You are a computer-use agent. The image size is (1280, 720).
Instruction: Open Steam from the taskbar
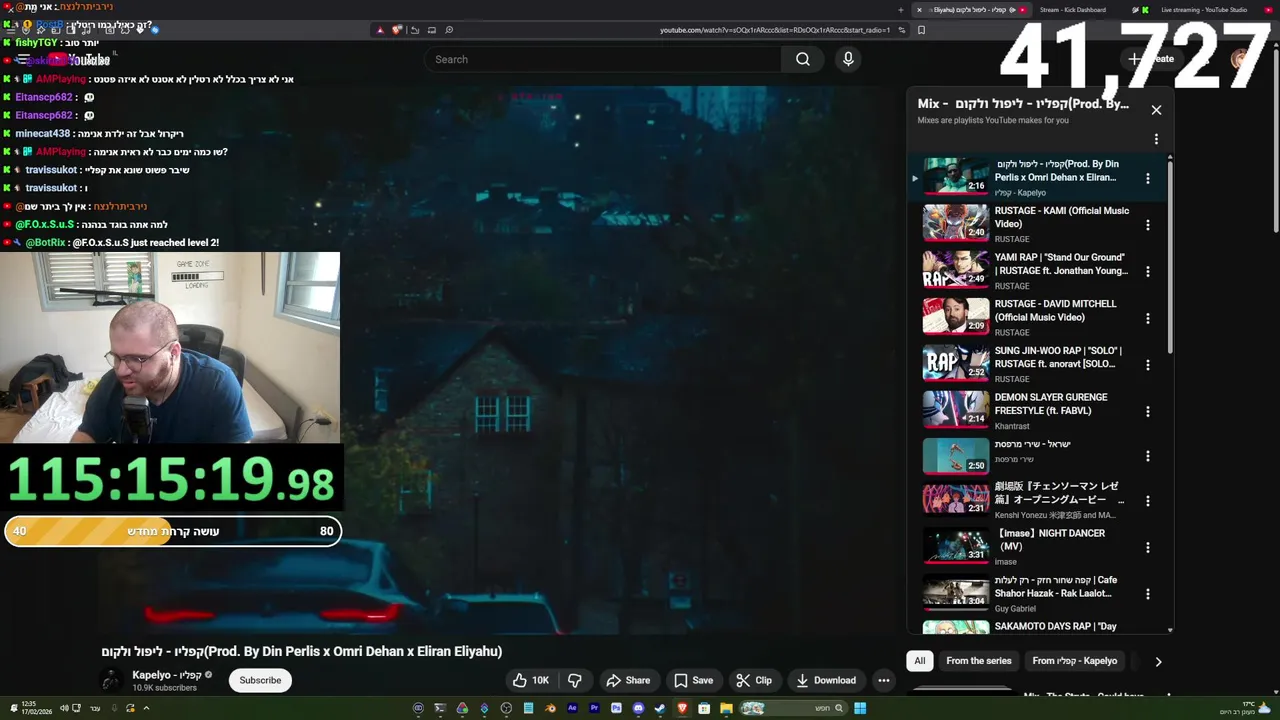pyautogui.click(x=660, y=708)
